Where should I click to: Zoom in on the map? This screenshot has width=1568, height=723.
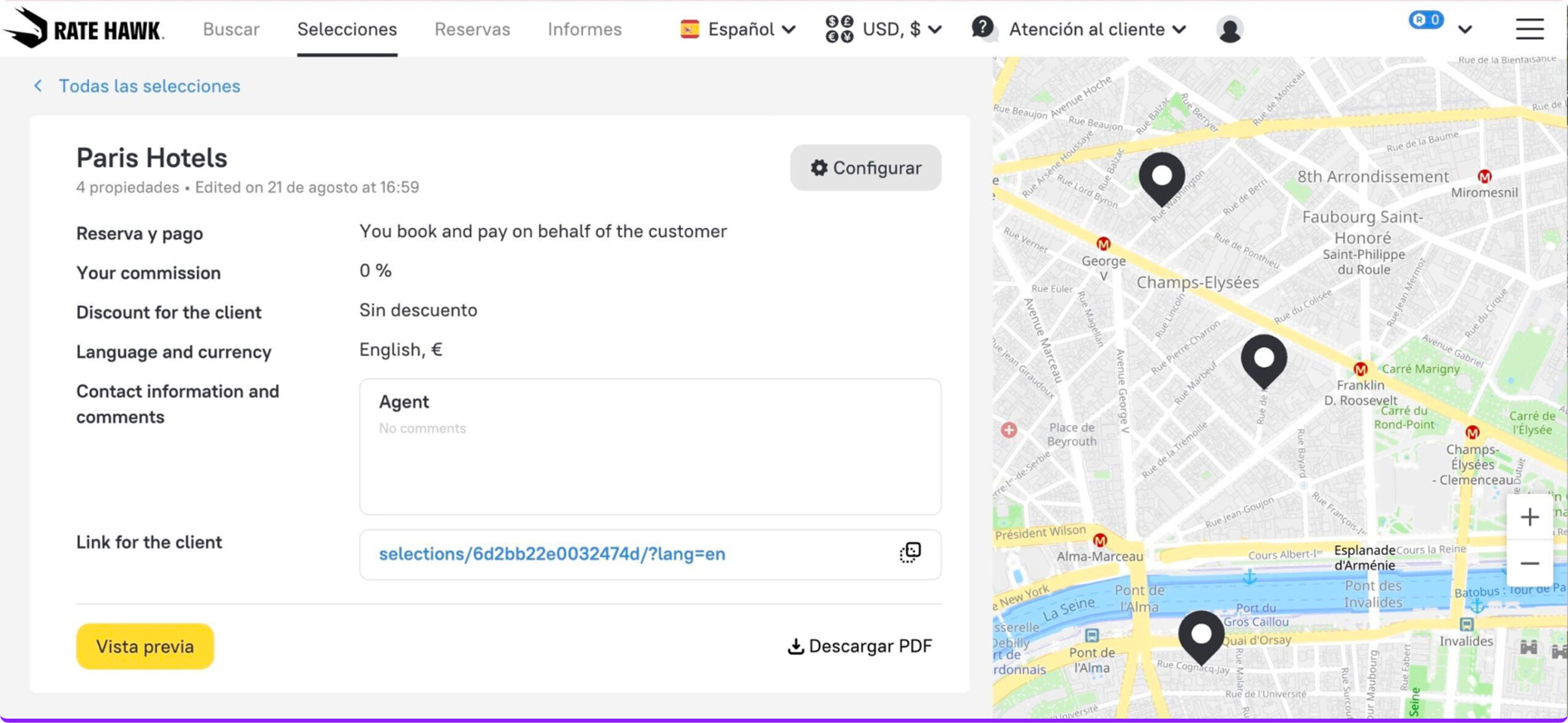point(1529,517)
